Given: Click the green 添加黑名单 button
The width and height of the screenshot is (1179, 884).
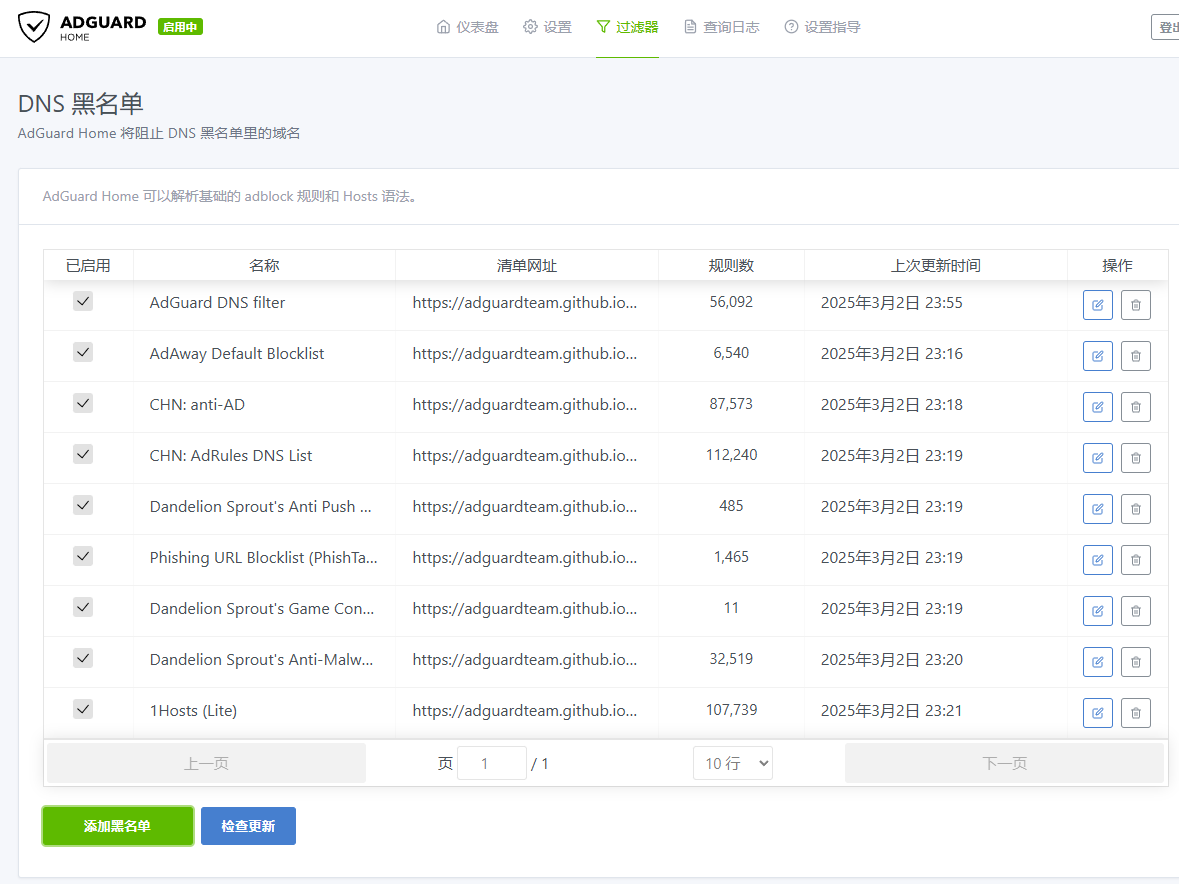Looking at the screenshot, I should tap(118, 826).
